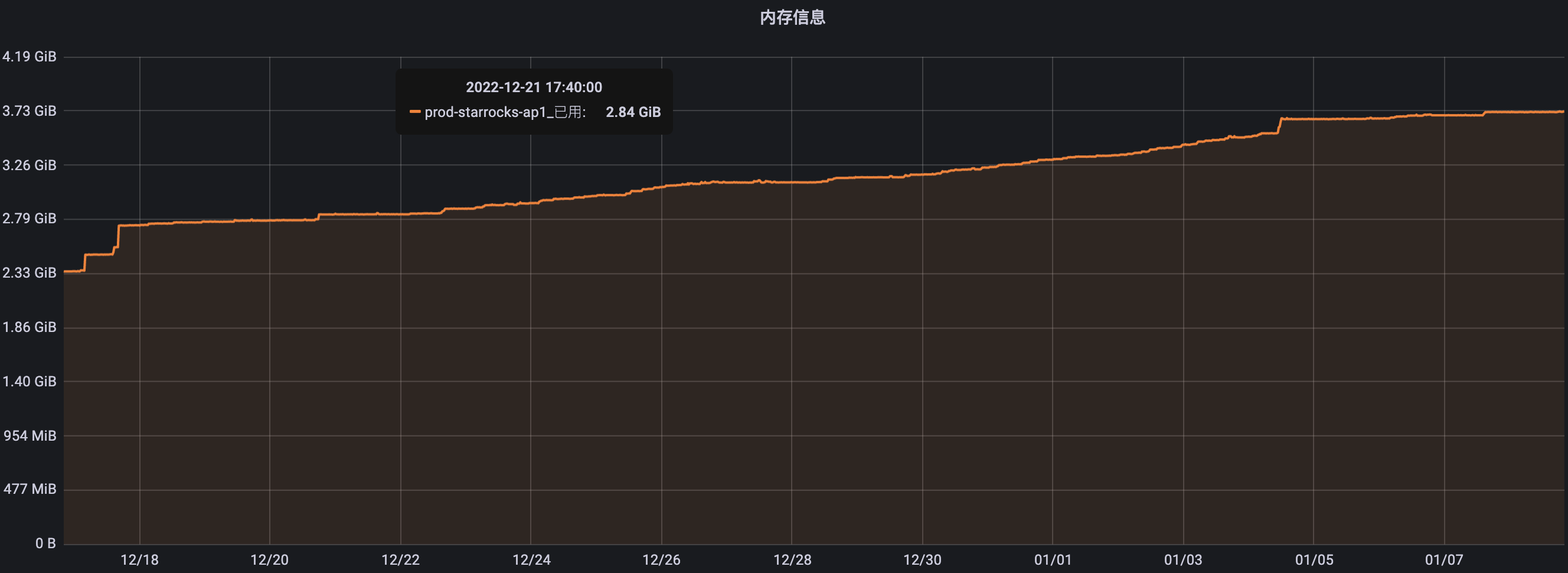This screenshot has width=1568, height=573.
Task: Click x-axis date label 12/20
Action: click(270, 560)
